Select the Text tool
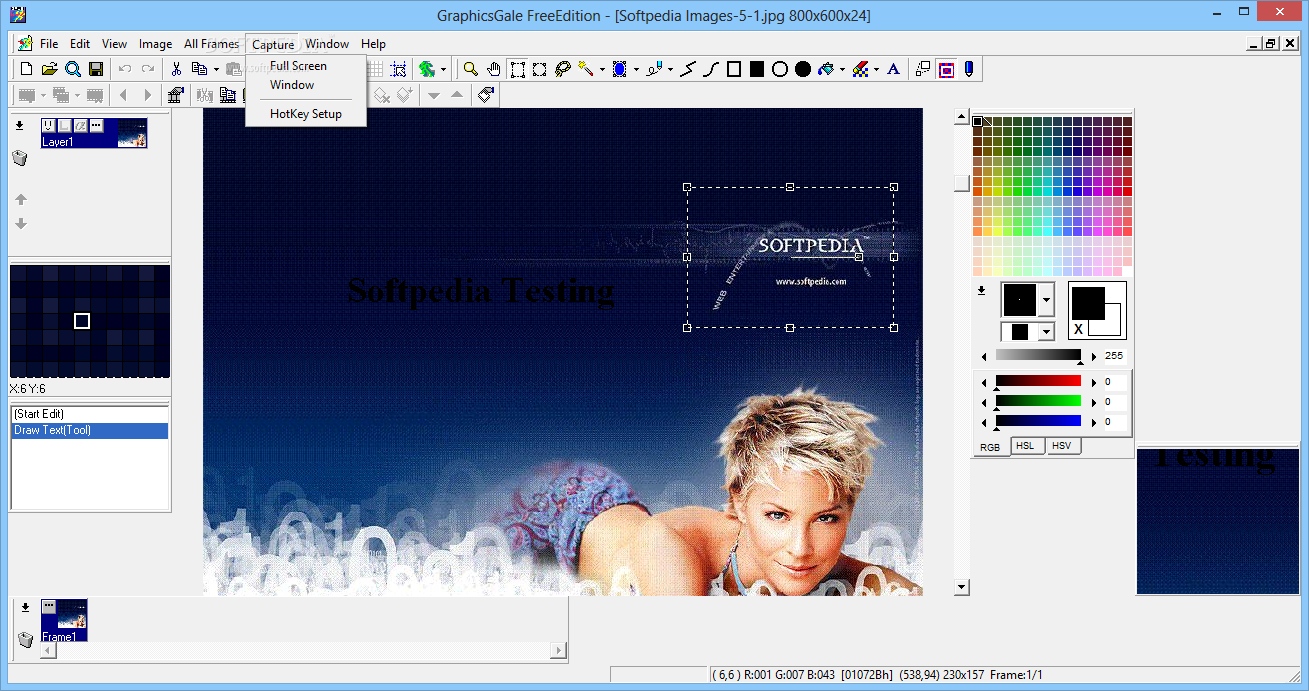The width and height of the screenshot is (1309, 691). pos(894,69)
